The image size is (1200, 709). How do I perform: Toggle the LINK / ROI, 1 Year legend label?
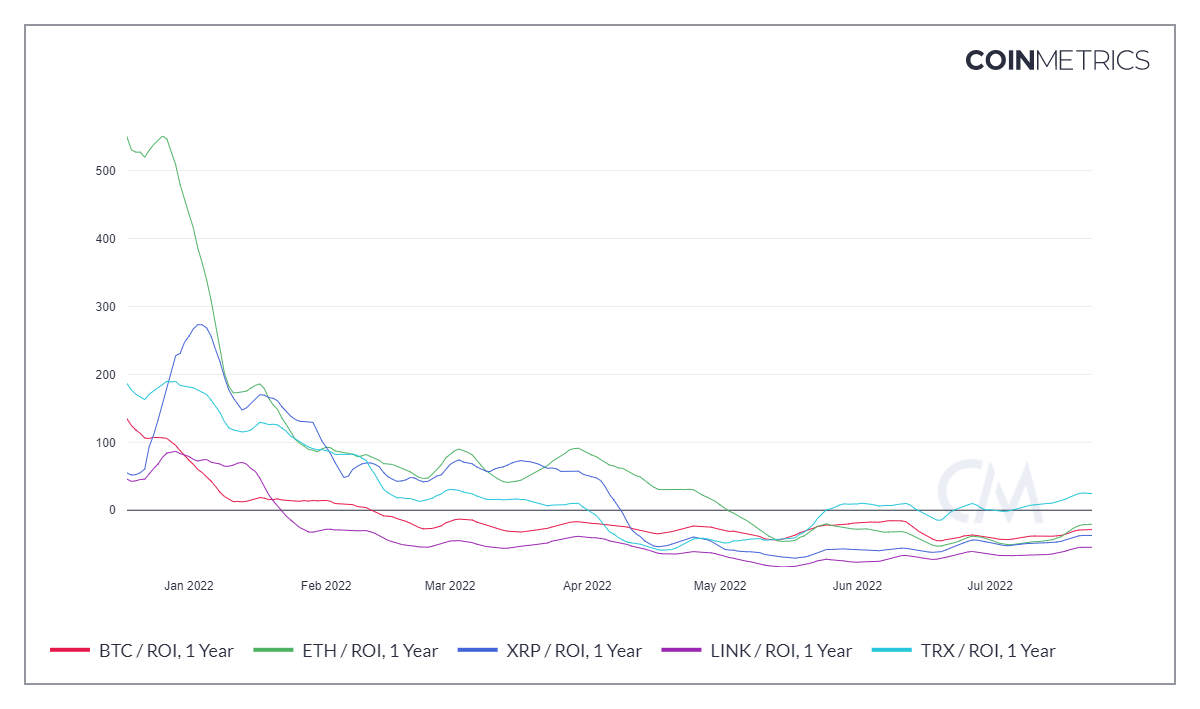coord(781,651)
